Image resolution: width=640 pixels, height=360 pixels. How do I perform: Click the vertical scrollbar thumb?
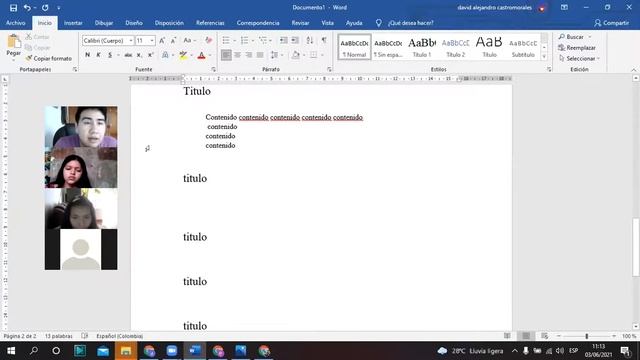pyautogui.click(x=636, y=248)
